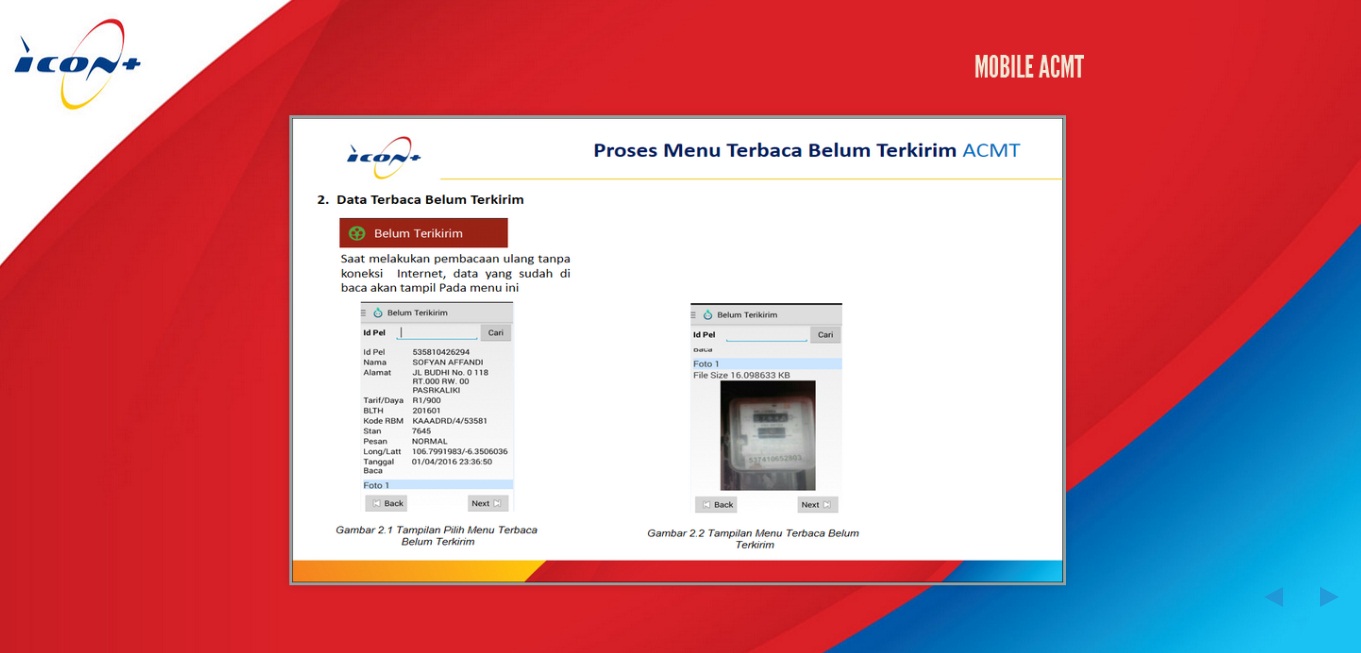Click Next button in Gambar 2.2 screenshot
Viewport: 1361px width, 653px height.
click(818, 504)
